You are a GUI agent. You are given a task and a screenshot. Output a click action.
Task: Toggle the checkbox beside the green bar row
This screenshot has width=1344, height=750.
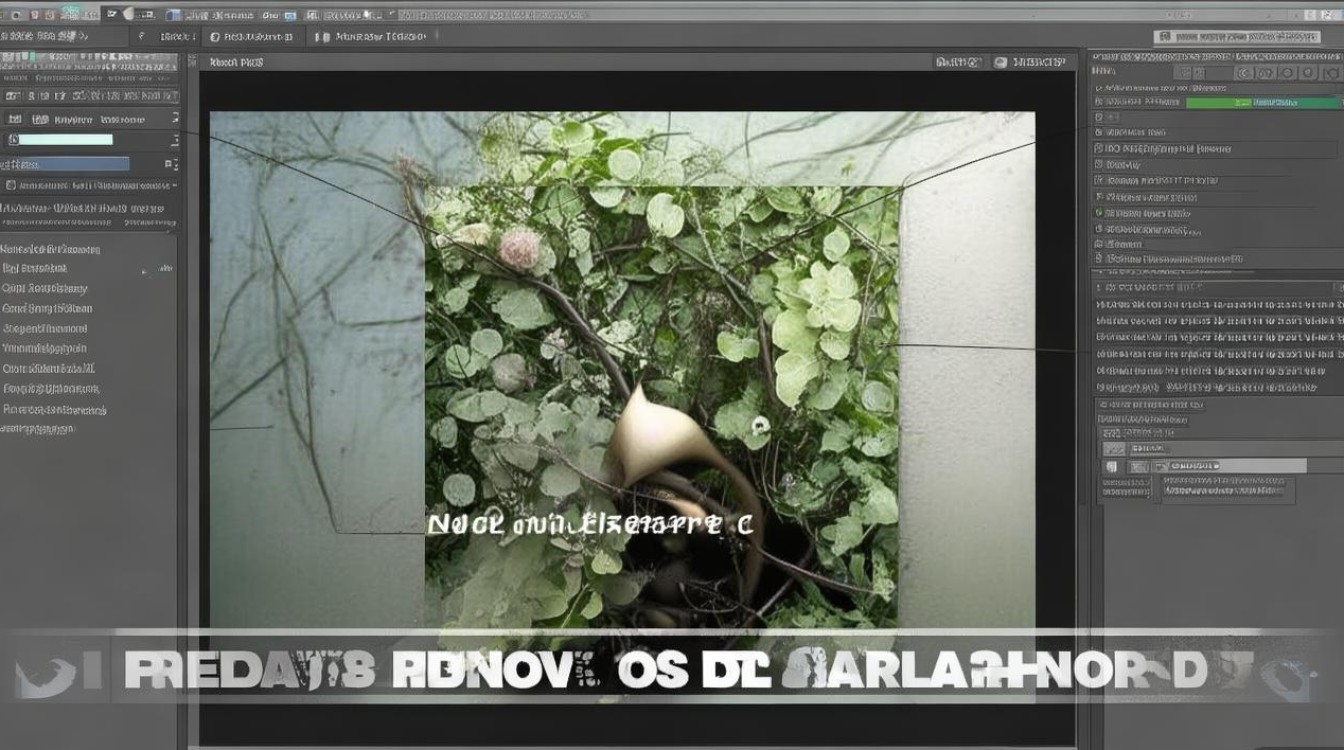click(x=1099, y=102)
